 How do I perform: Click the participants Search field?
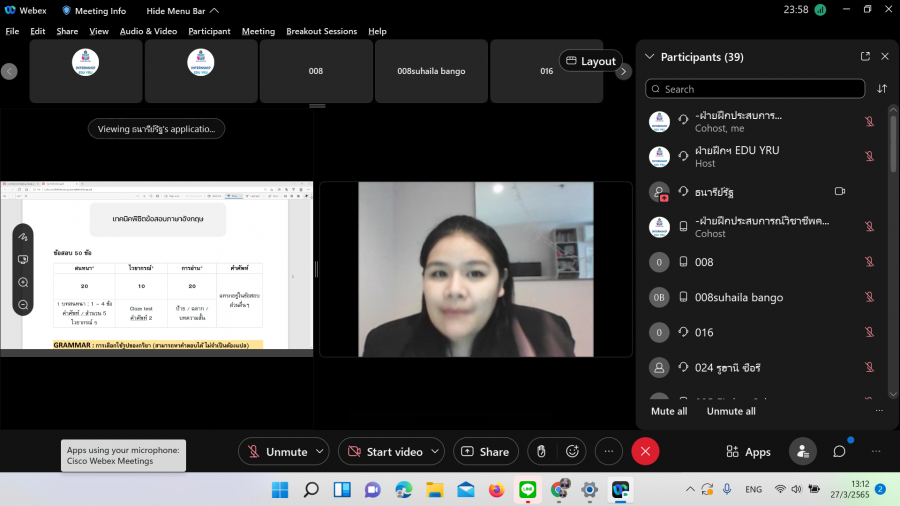(755, 89)
